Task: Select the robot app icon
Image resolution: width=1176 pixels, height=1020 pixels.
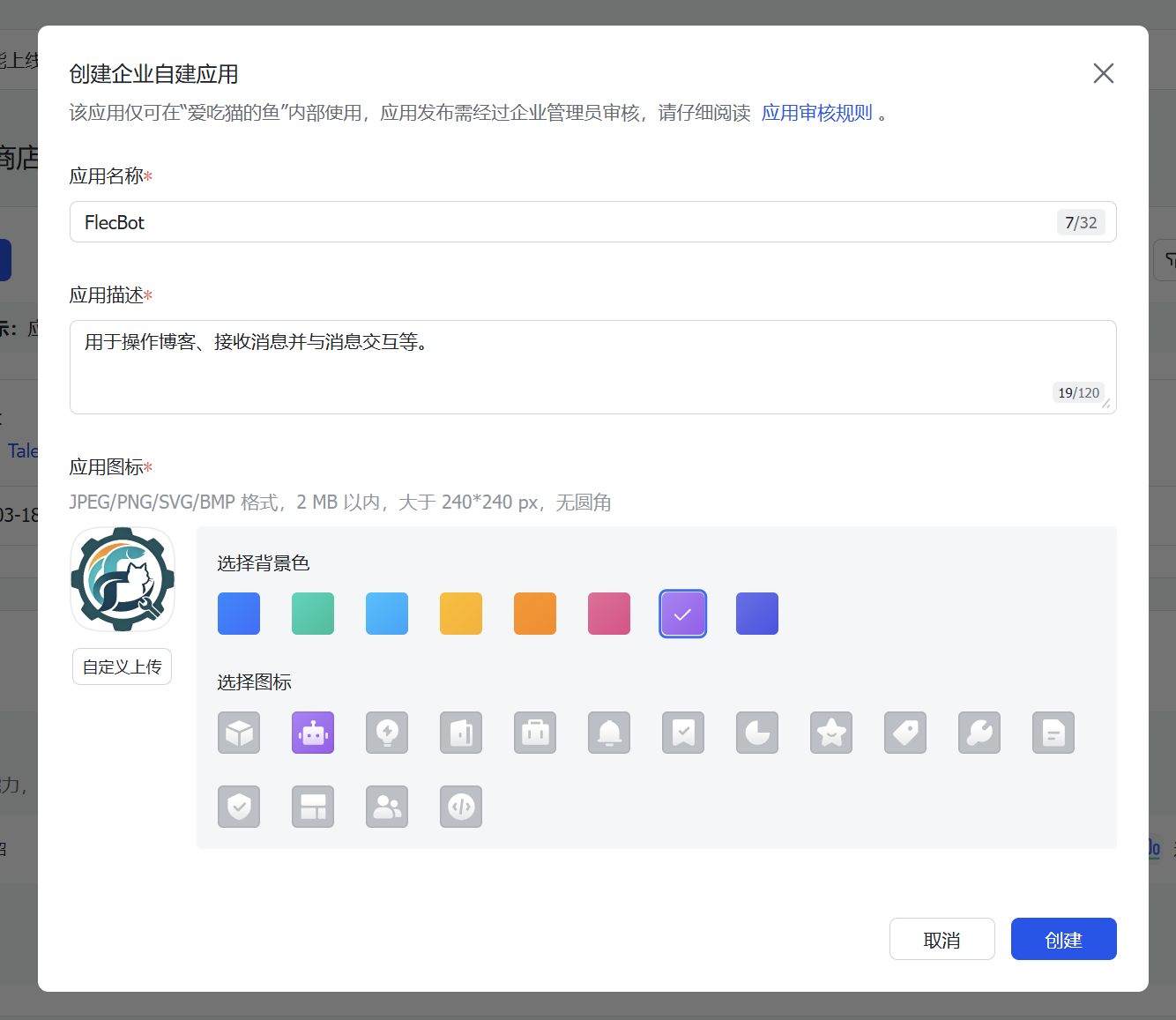Action: pos(313,733)
